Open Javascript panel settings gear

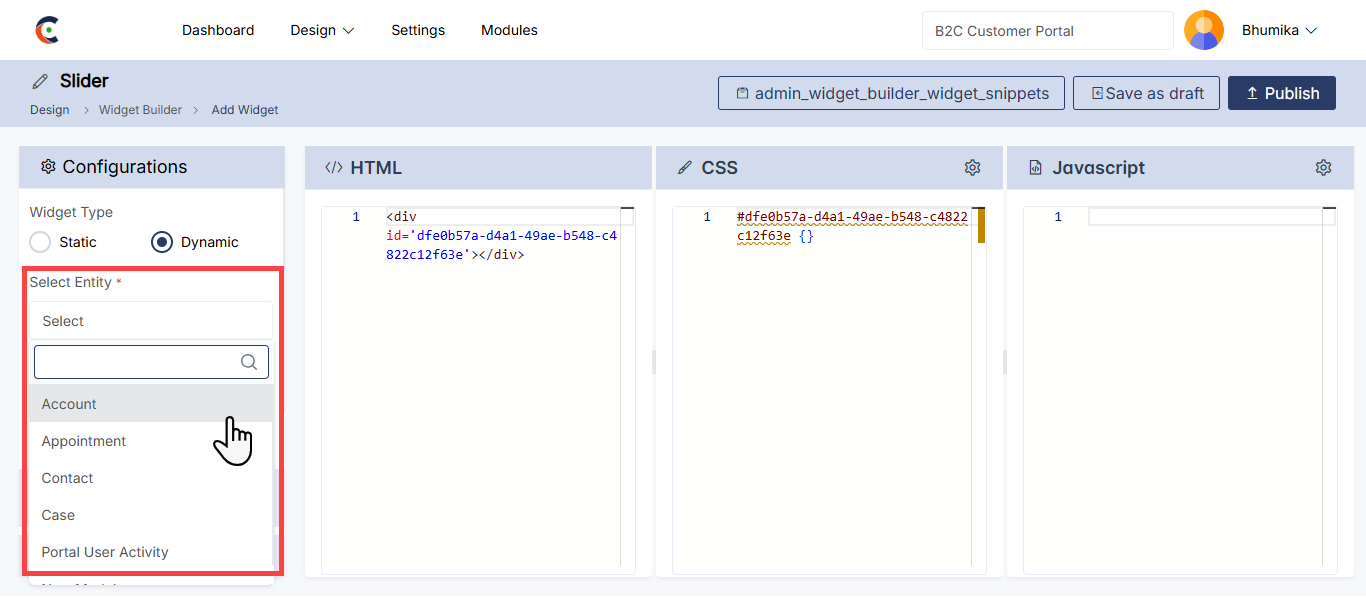click(x=1323, y=168)
